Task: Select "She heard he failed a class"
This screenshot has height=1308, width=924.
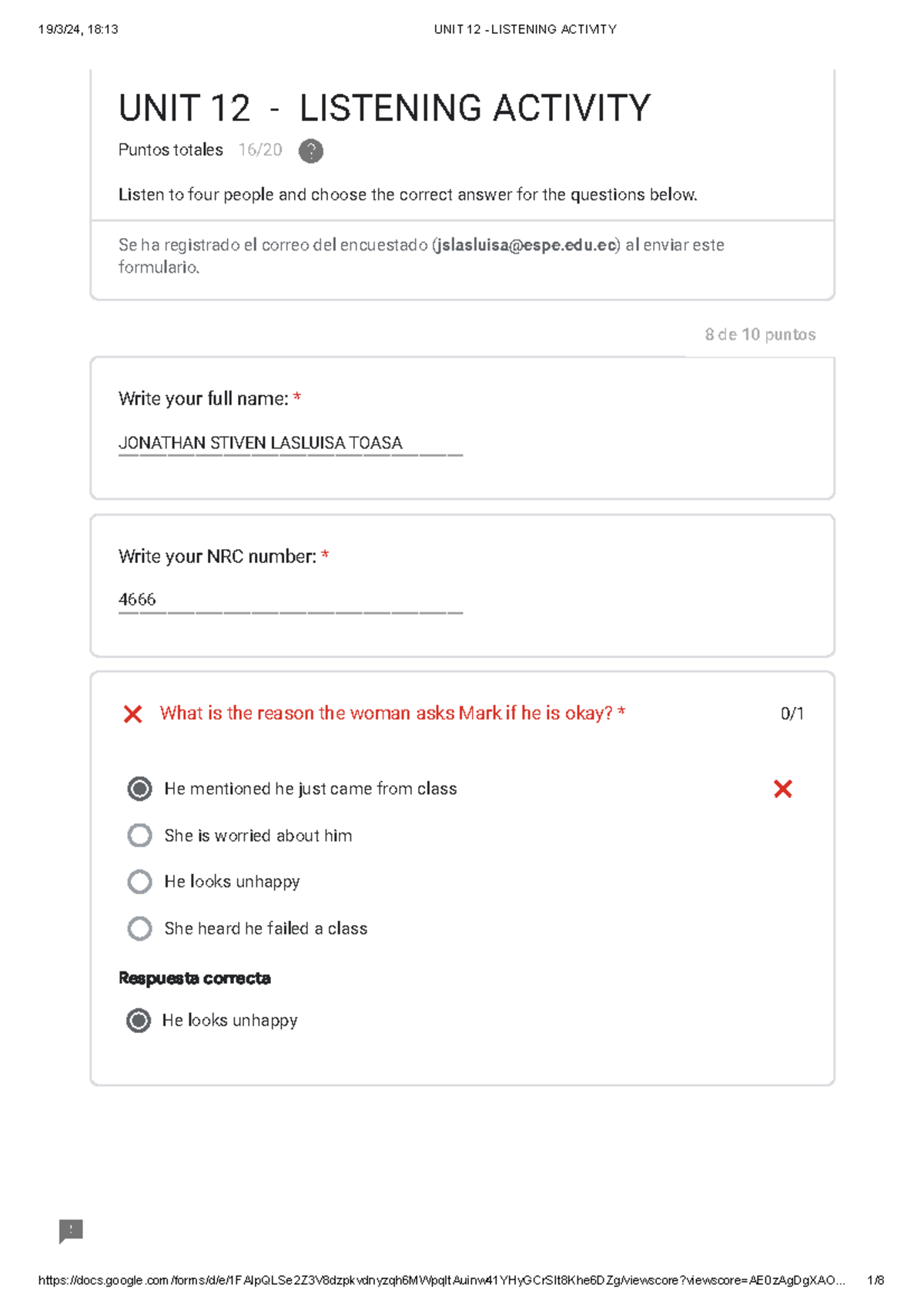Action: [x=139, y=928]
